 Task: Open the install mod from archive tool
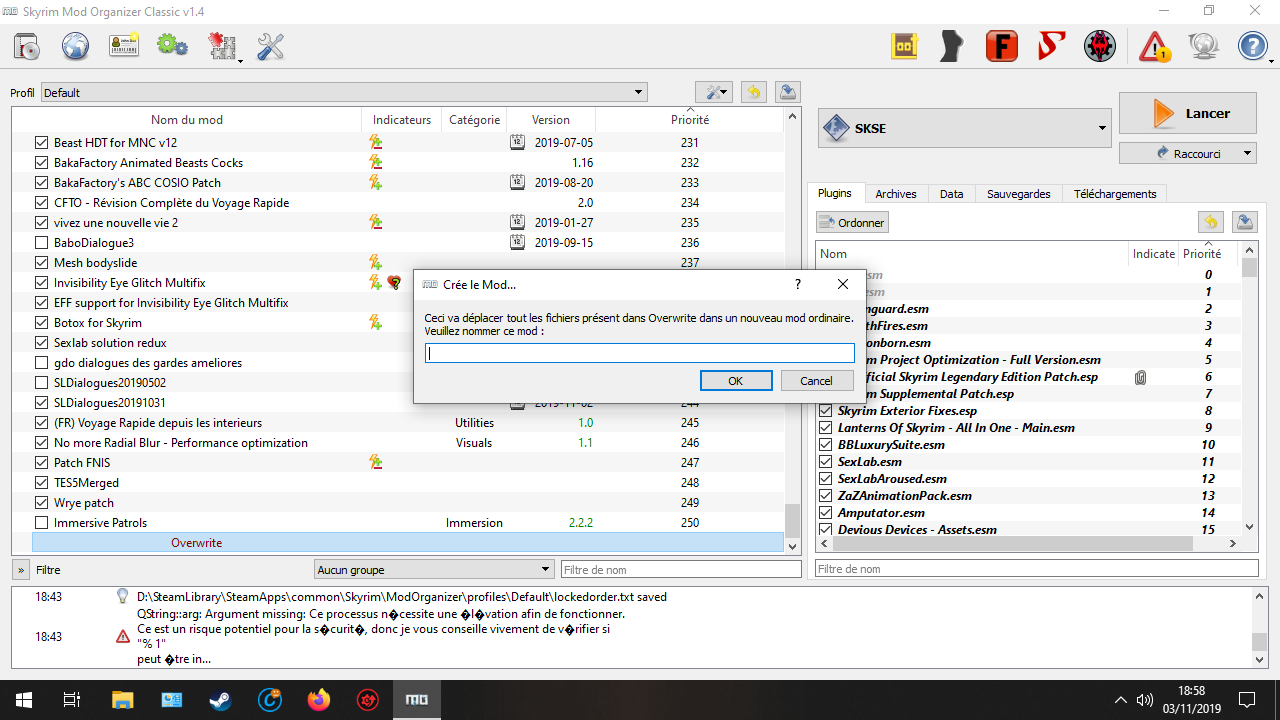(x=27, y=46)
